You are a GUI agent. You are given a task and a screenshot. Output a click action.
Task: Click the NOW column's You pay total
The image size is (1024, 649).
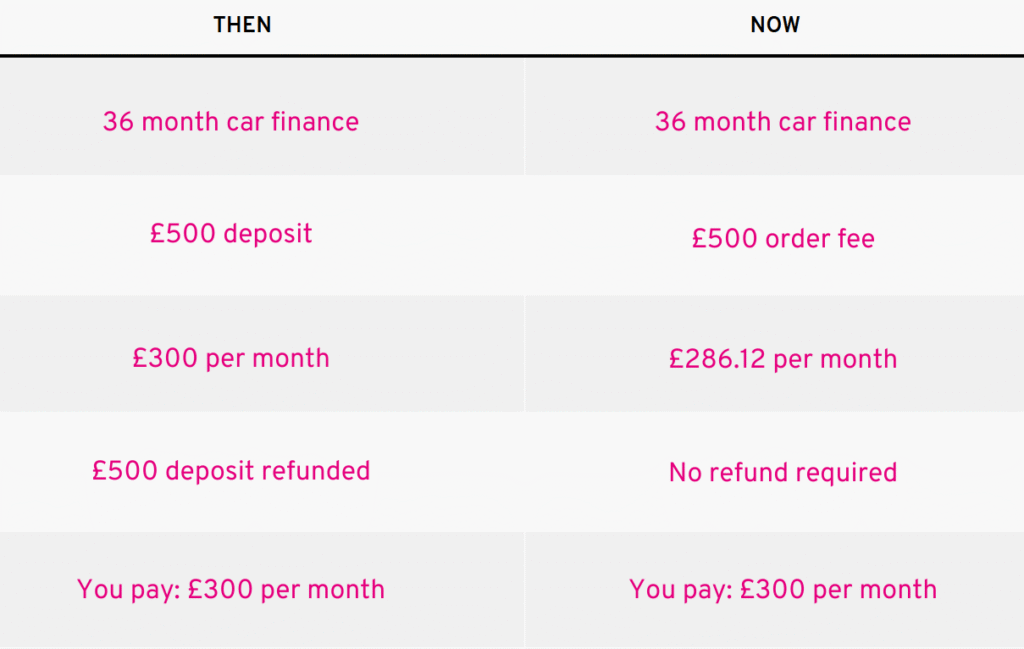[783, 589]
